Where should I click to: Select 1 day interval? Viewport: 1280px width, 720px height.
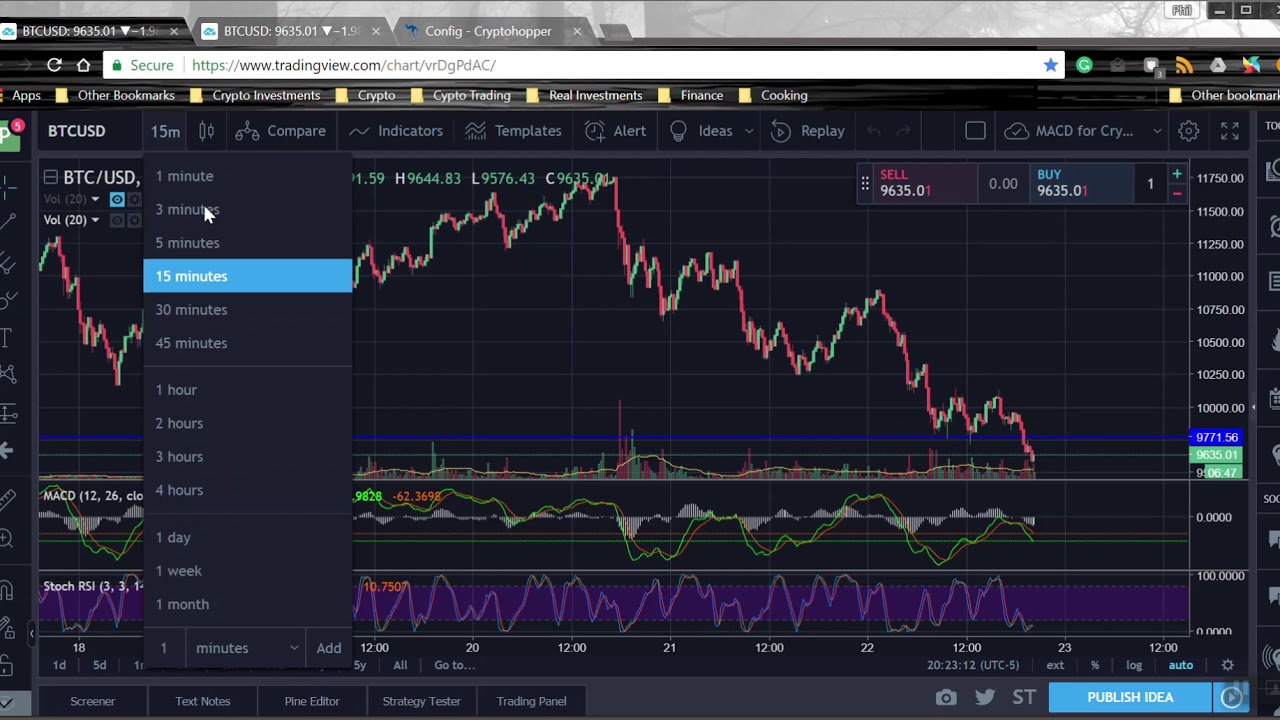click(x=248, y=537)
